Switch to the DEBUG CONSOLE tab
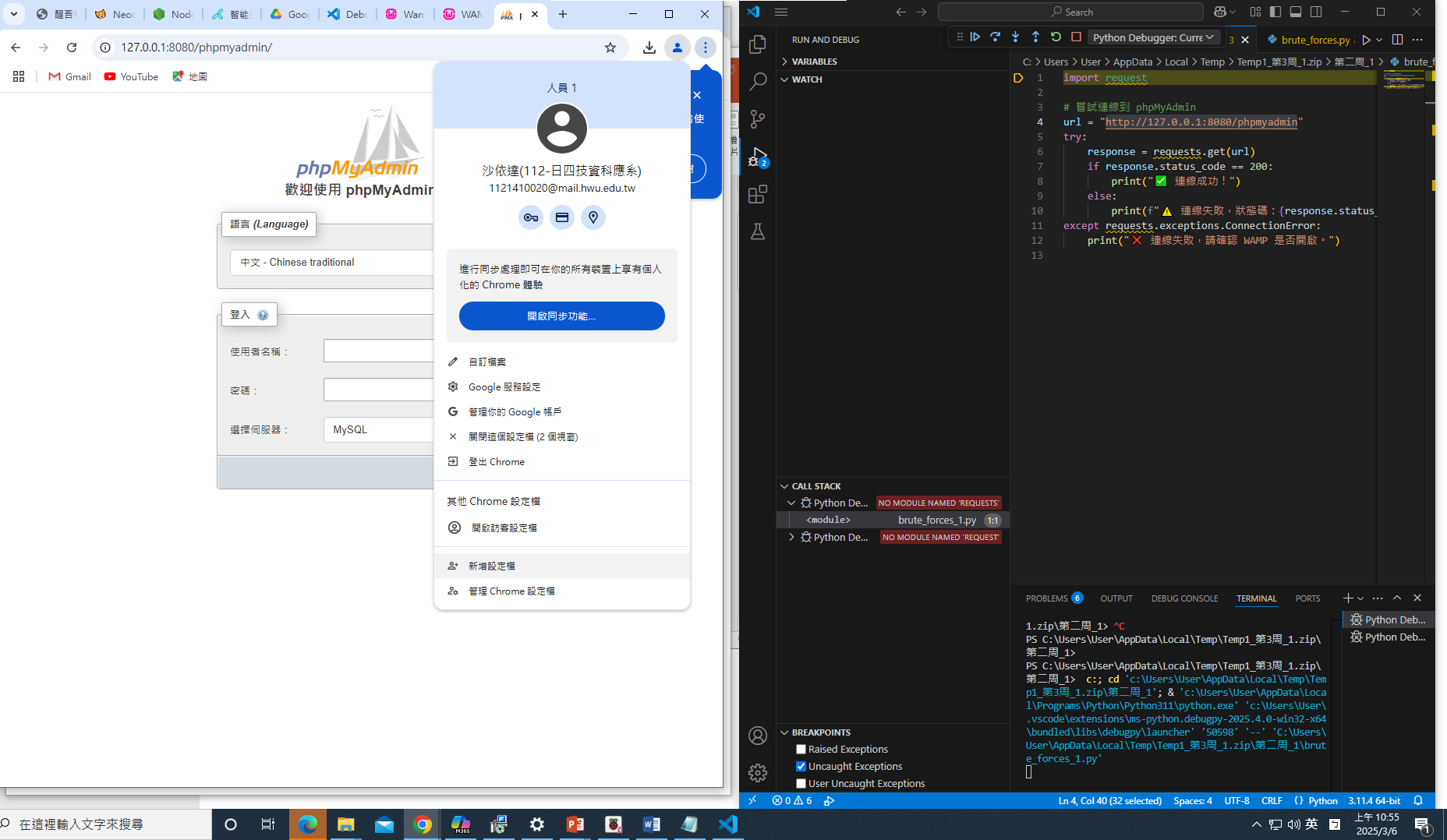 1183,598
